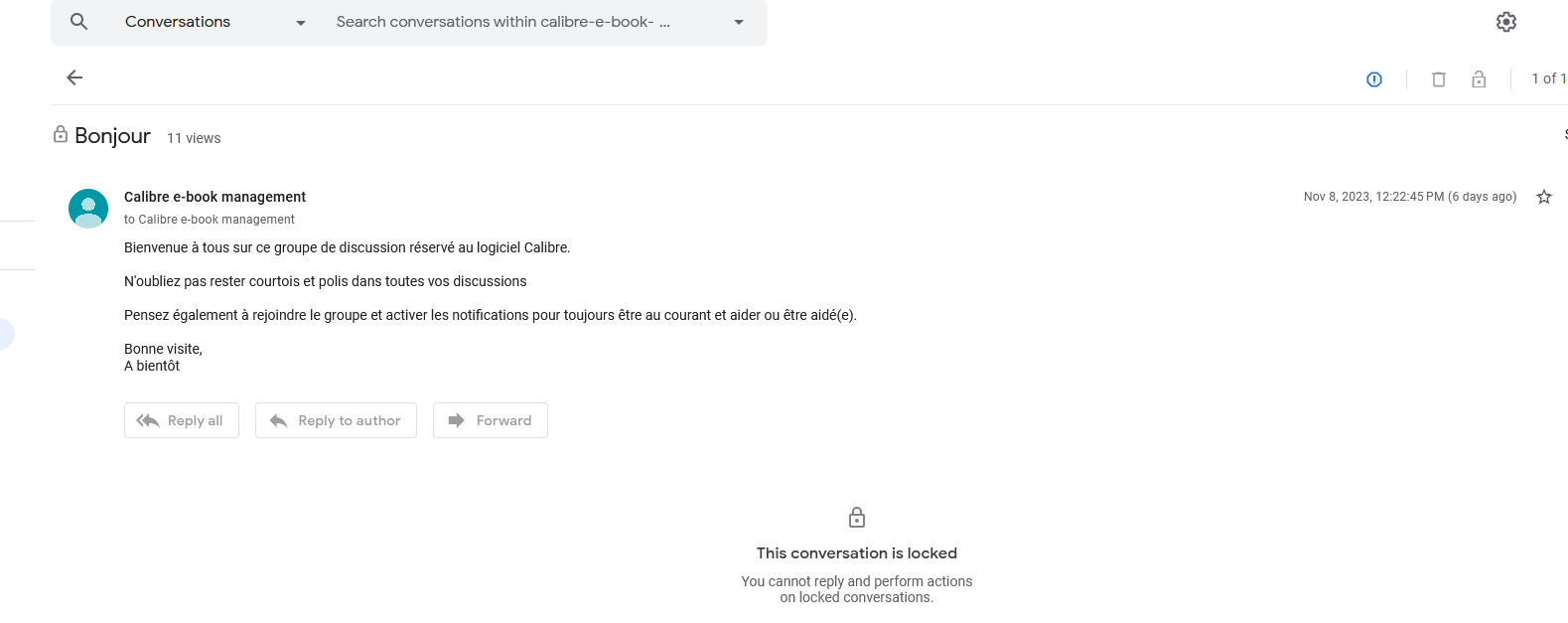Screen dimensions: 1568x623
Task: Click recipient line 'to Calibre e-book management'
Action: point(209,220)
